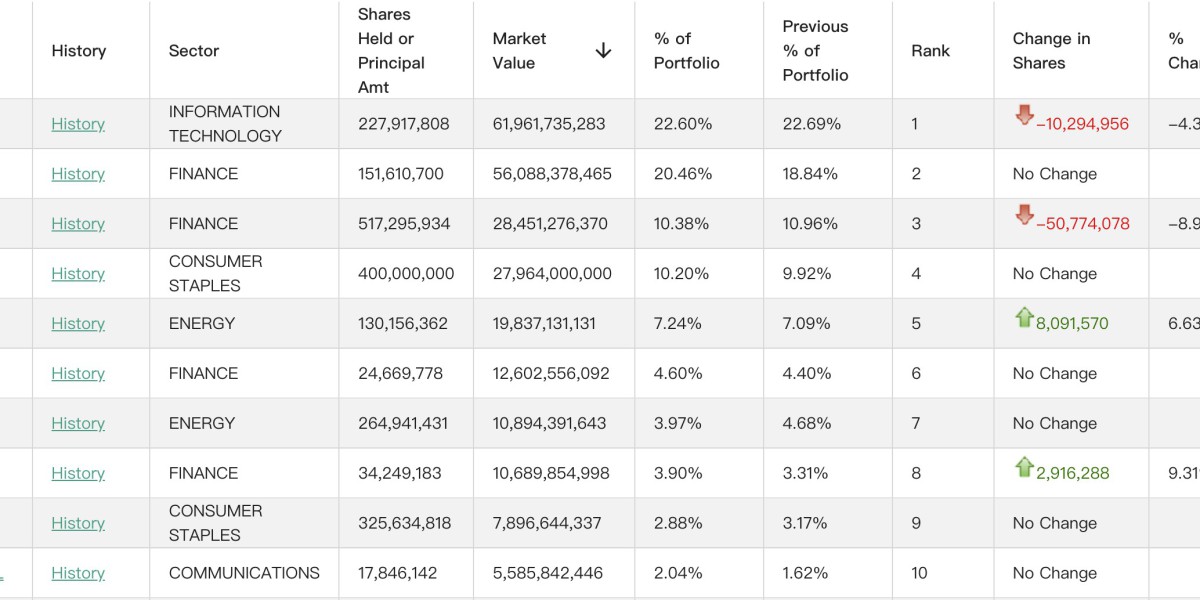The width and height of the screenshot is (1200, 600).
Task: Sort by the % of Portfolio header
Action: [686, 51]
